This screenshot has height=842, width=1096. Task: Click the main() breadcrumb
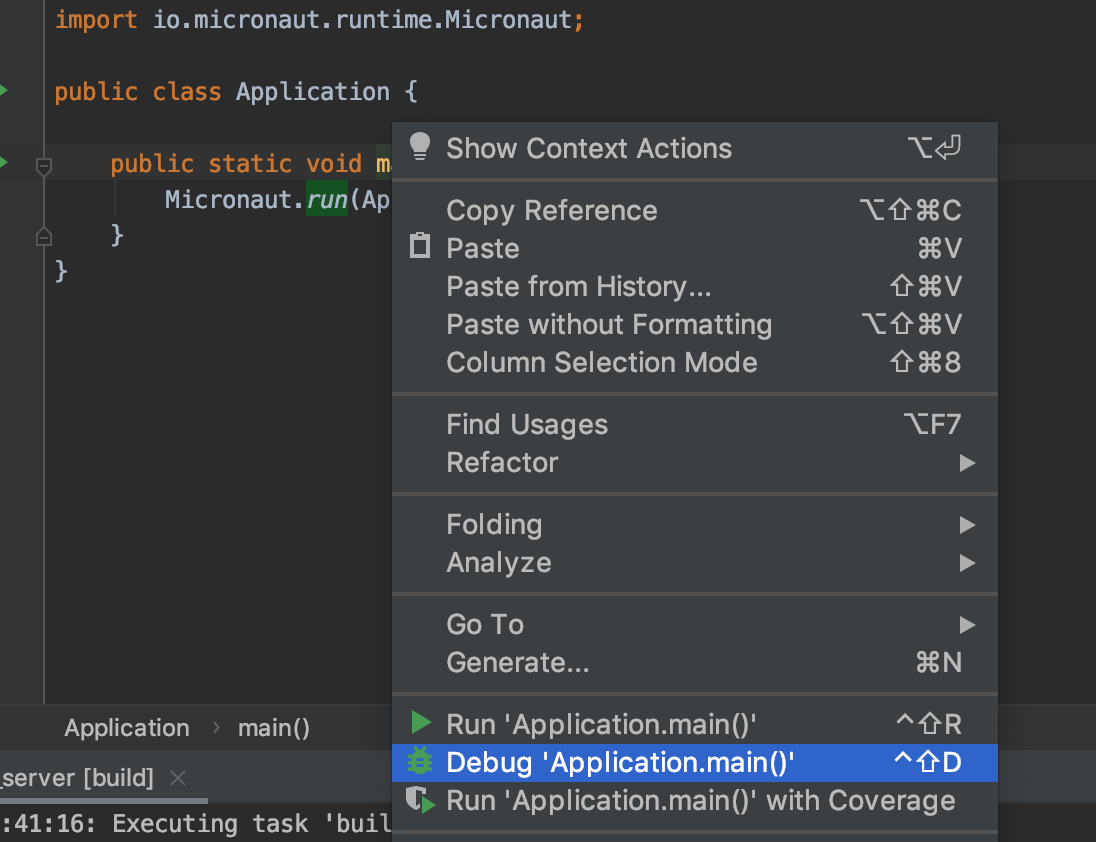click(x=273, y=728)
